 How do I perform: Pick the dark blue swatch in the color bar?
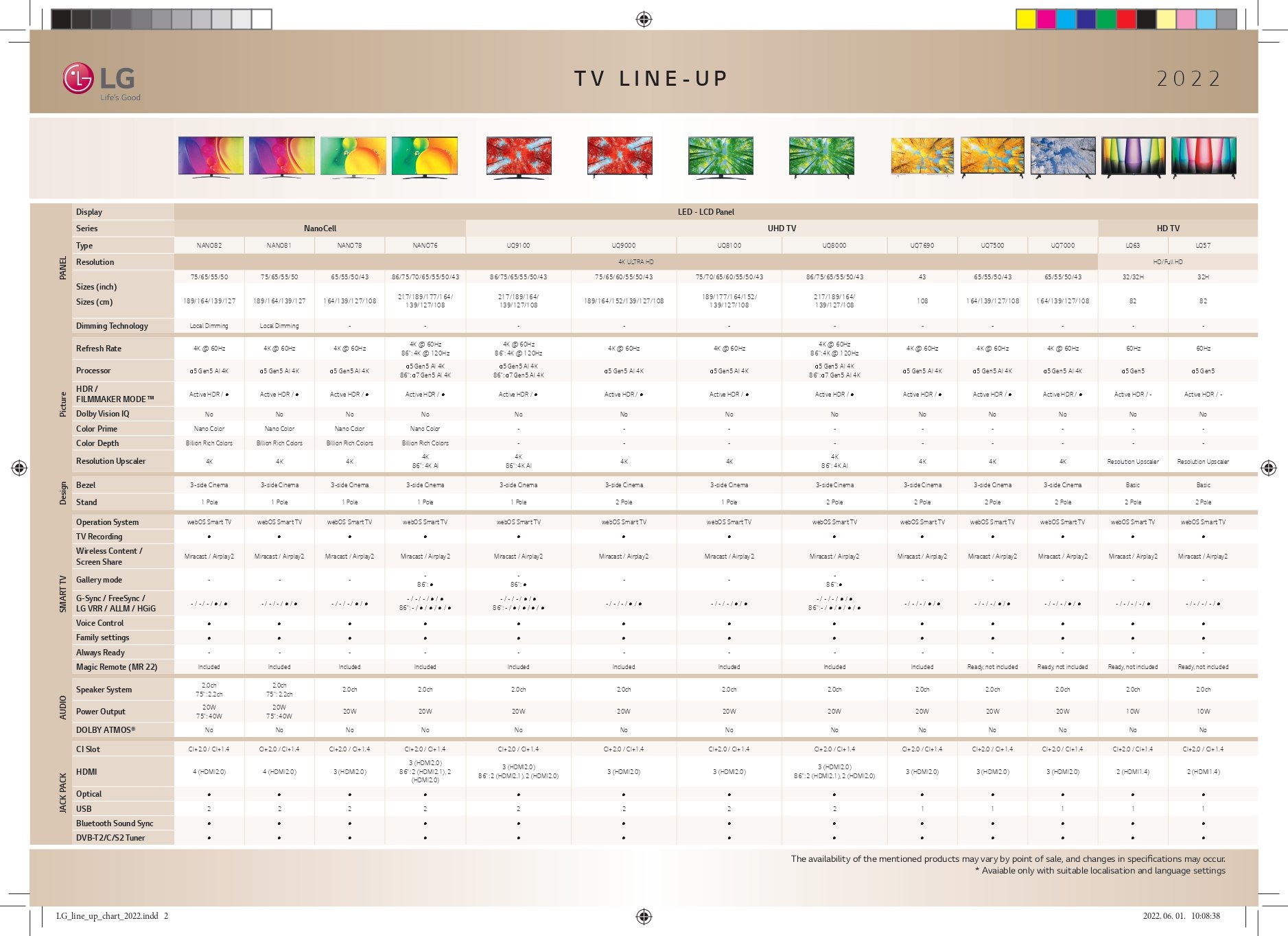click(x=1086, y=19)
